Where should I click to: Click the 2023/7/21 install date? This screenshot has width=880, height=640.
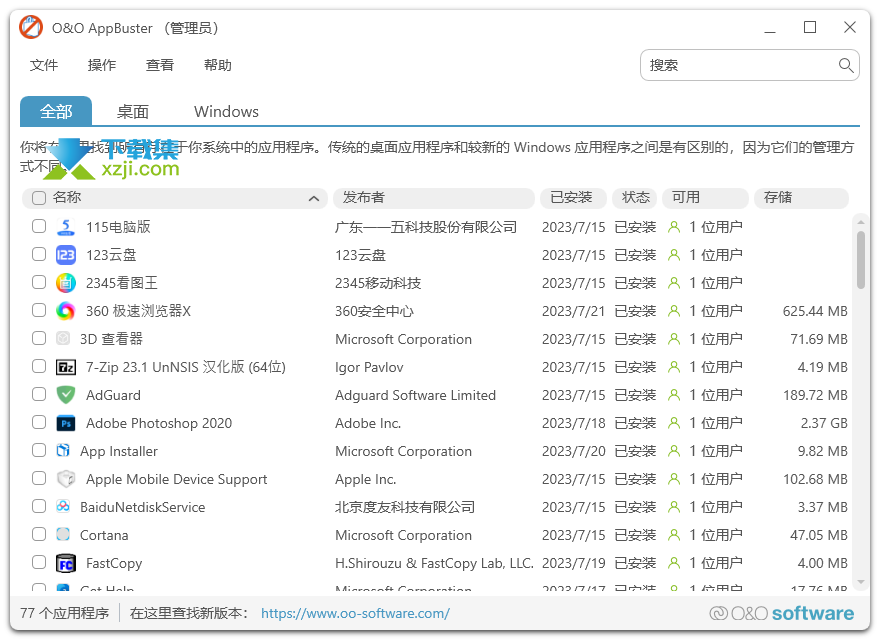[574, 310]
